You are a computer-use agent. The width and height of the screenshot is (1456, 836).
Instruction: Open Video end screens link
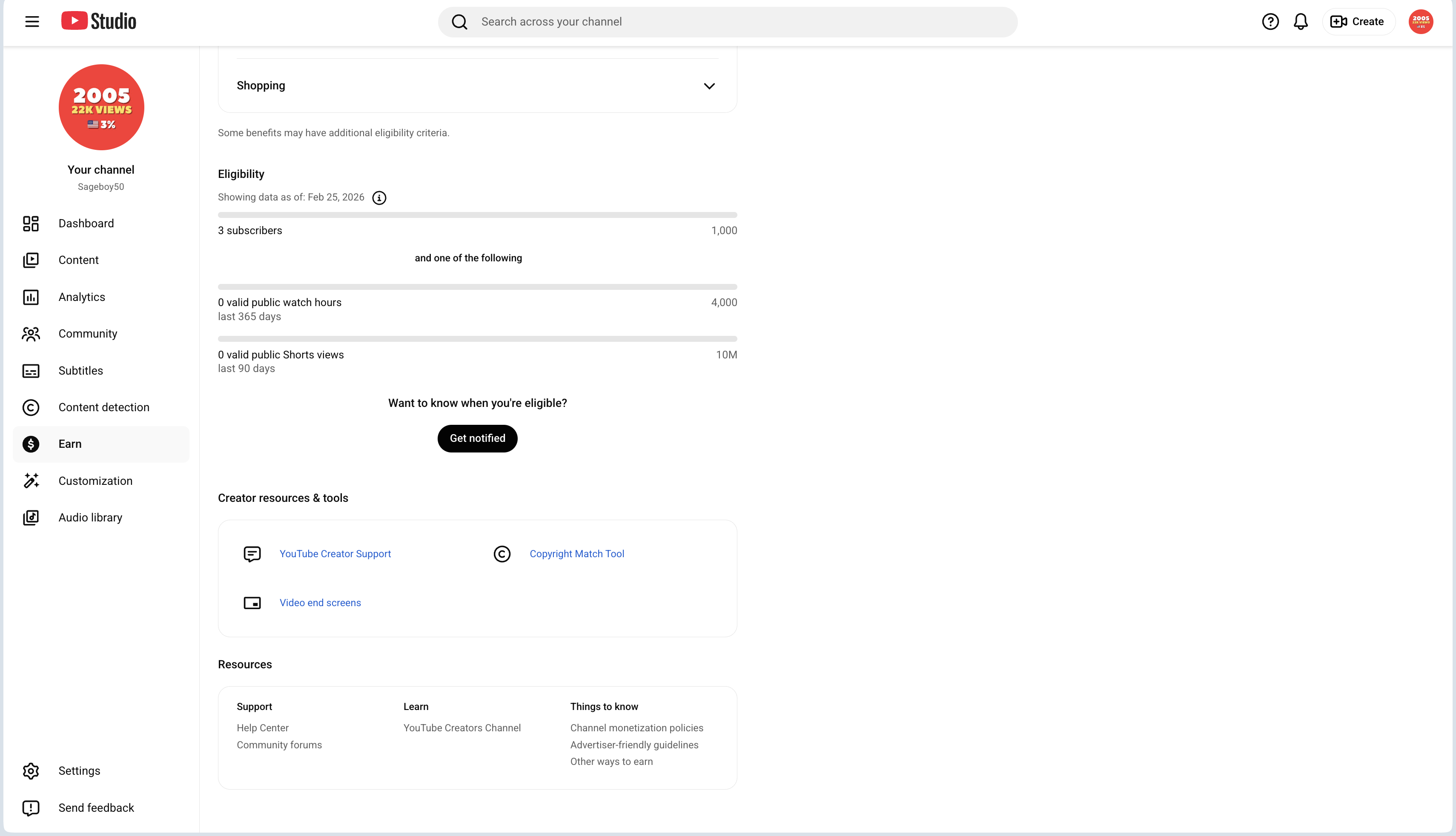tap(320, 602)
